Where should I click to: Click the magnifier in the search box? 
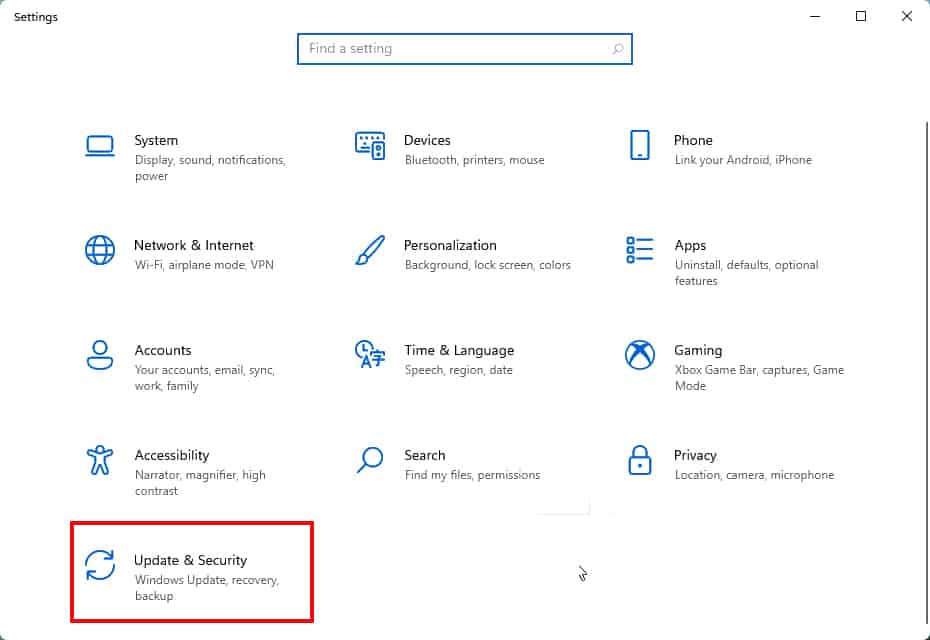point(617,49)
